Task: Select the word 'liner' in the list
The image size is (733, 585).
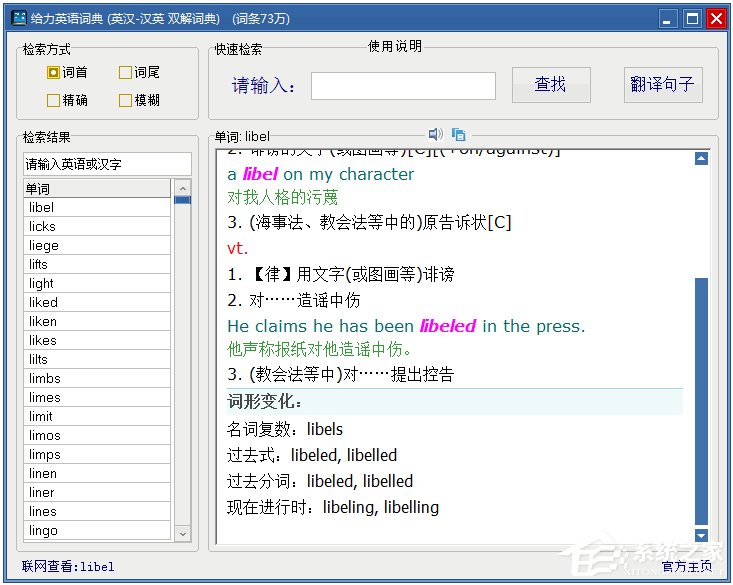Action: pos(97,492)
